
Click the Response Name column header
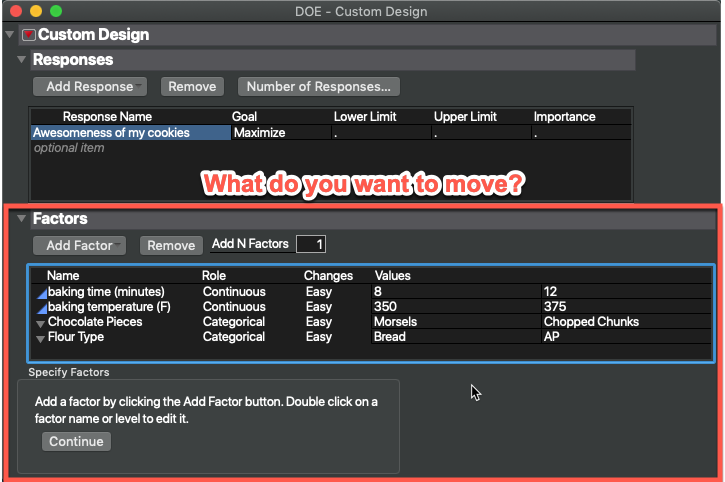[x=107, y=117]
